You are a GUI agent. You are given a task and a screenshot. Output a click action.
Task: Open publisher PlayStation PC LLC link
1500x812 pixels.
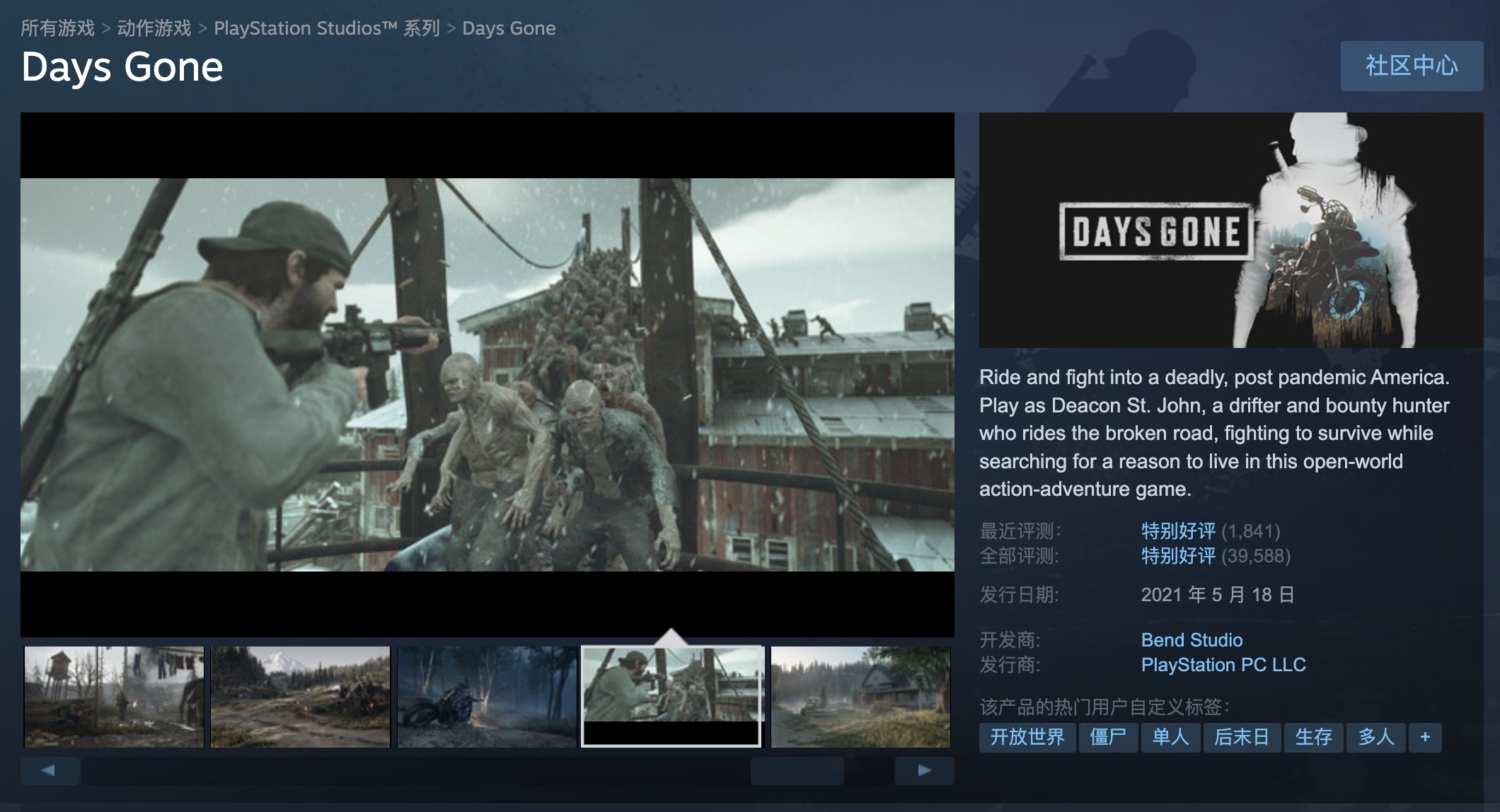pos(1223,665)
